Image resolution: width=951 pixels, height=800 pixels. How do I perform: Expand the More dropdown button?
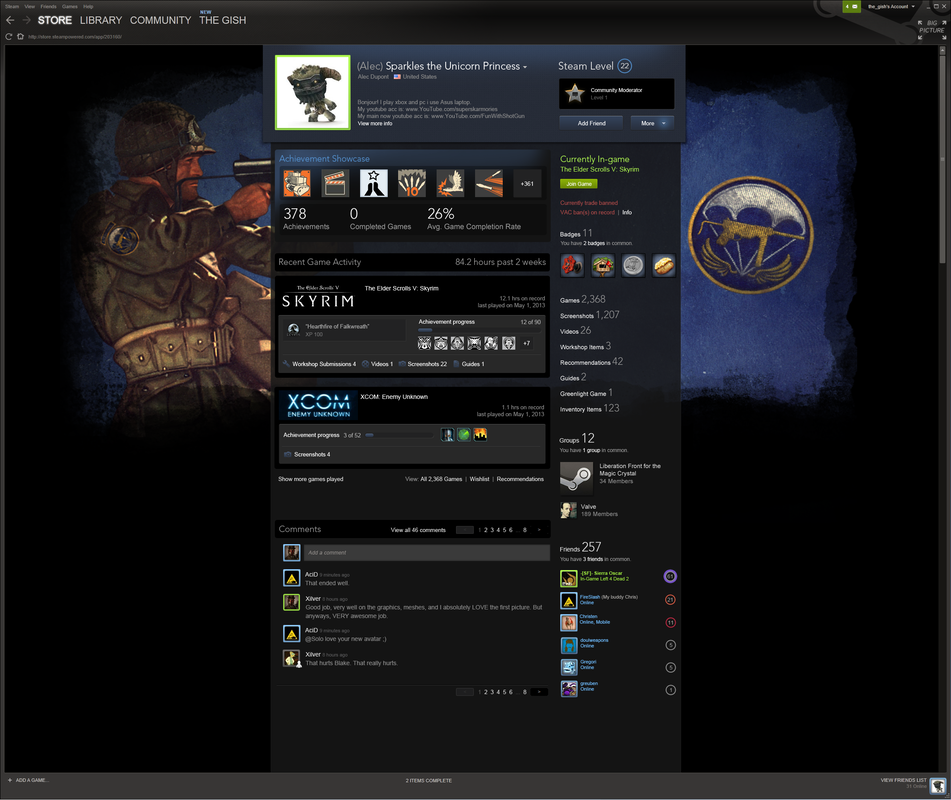coord(651,123)
